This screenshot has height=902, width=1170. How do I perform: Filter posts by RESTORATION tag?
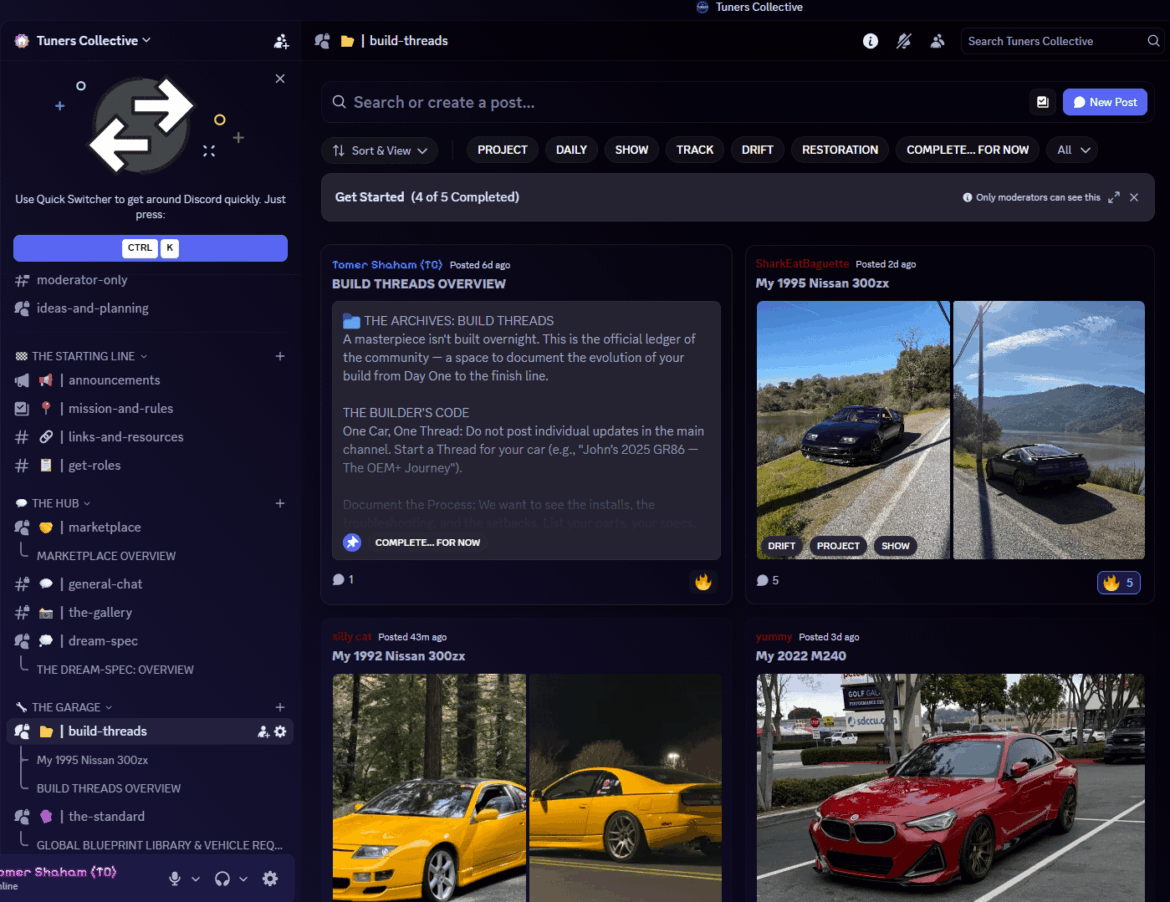pos(839,150)
